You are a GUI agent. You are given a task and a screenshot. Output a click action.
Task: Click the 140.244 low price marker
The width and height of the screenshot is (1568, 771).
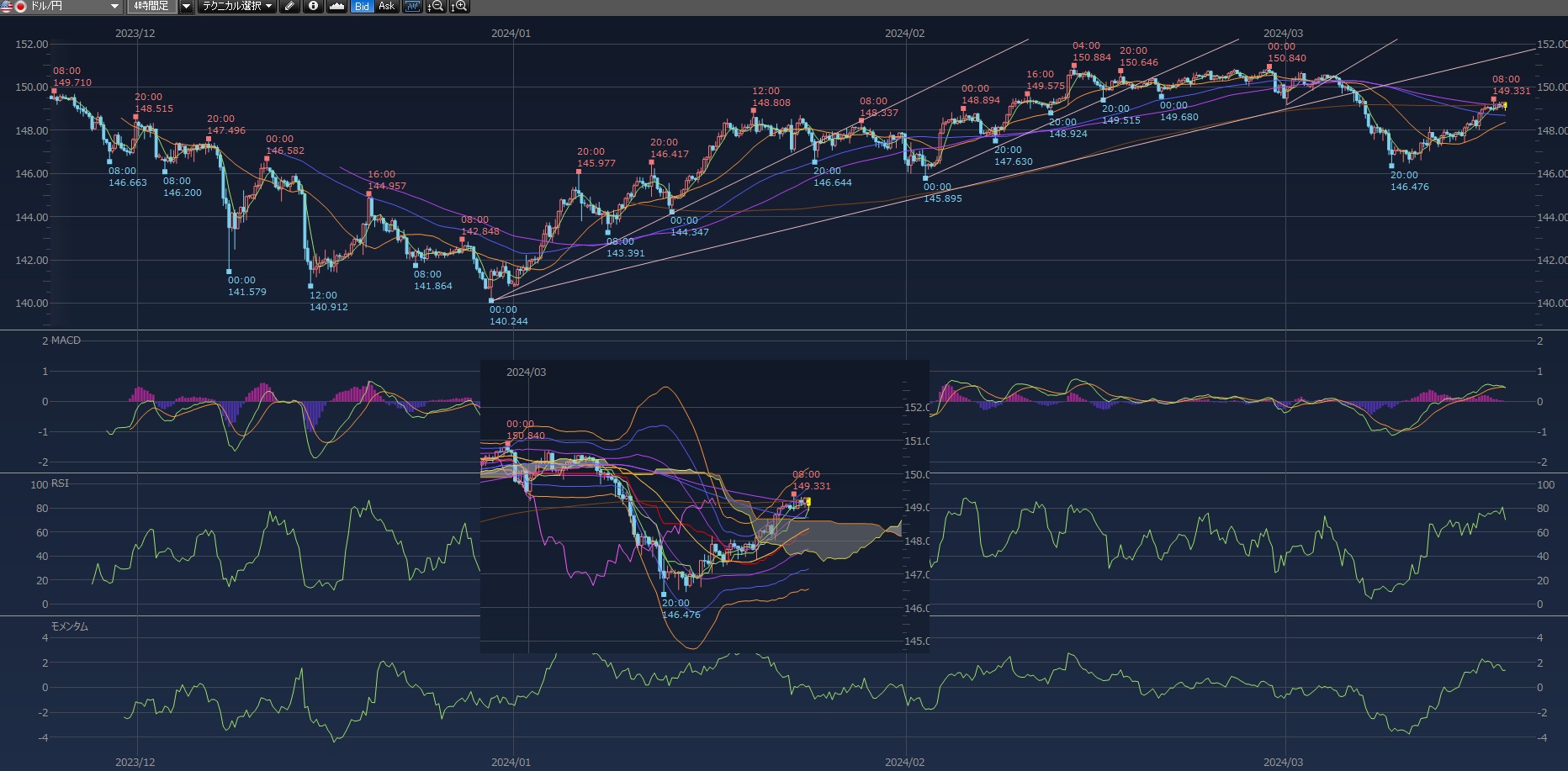[491, 300]
